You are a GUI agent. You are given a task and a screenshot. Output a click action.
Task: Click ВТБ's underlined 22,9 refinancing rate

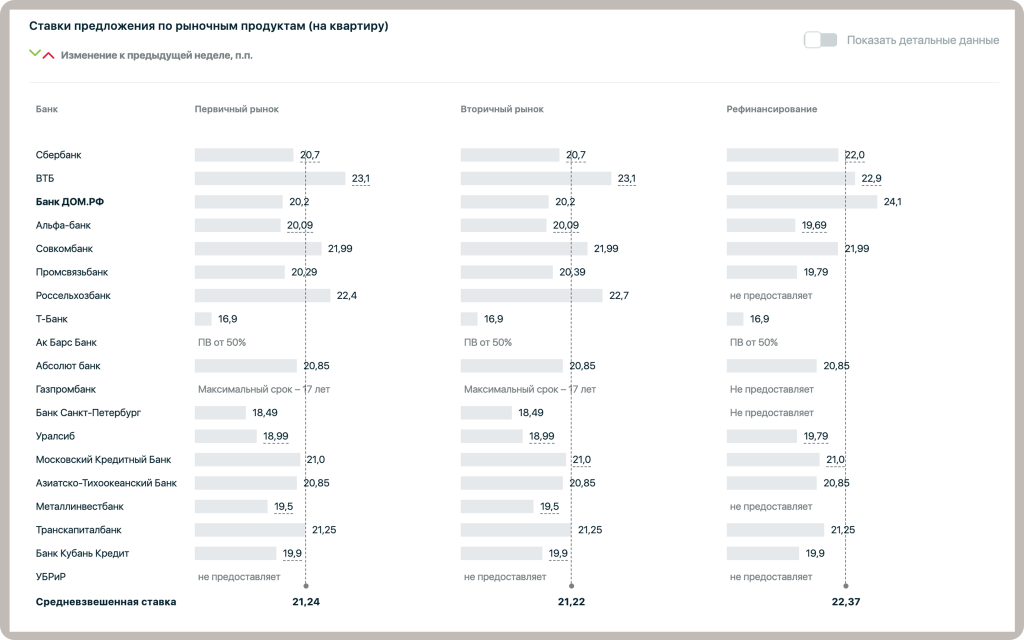(x=871, y=179)
